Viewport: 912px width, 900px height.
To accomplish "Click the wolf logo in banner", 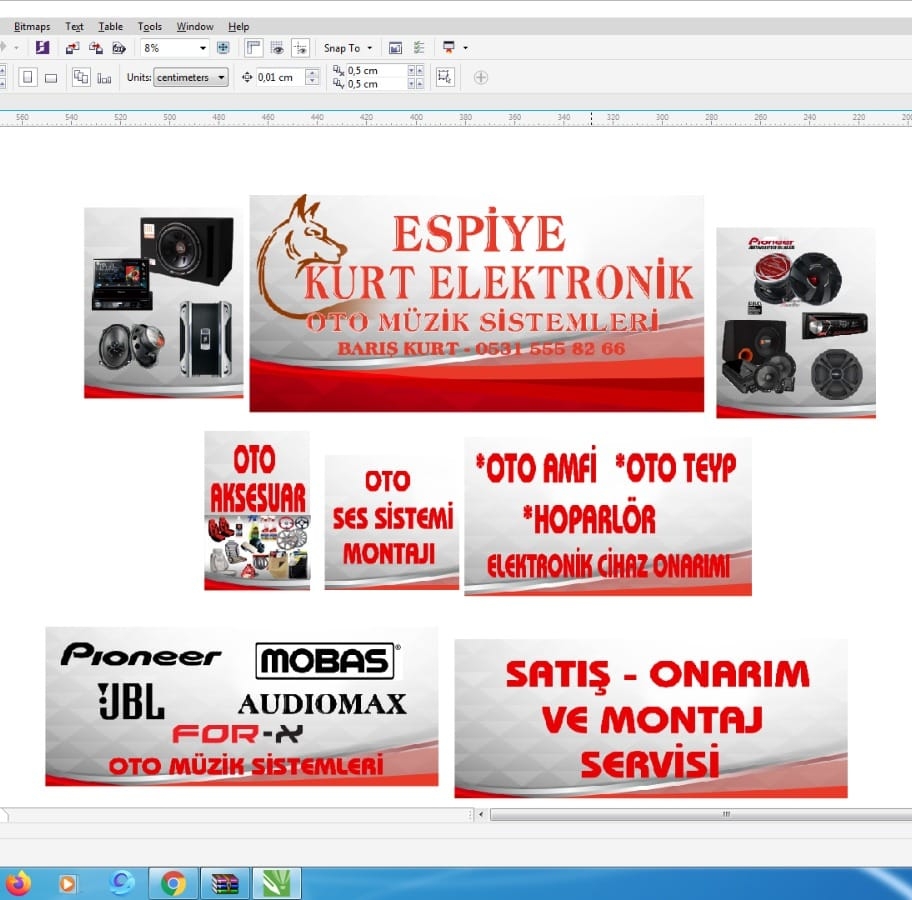I will (300, 256).
